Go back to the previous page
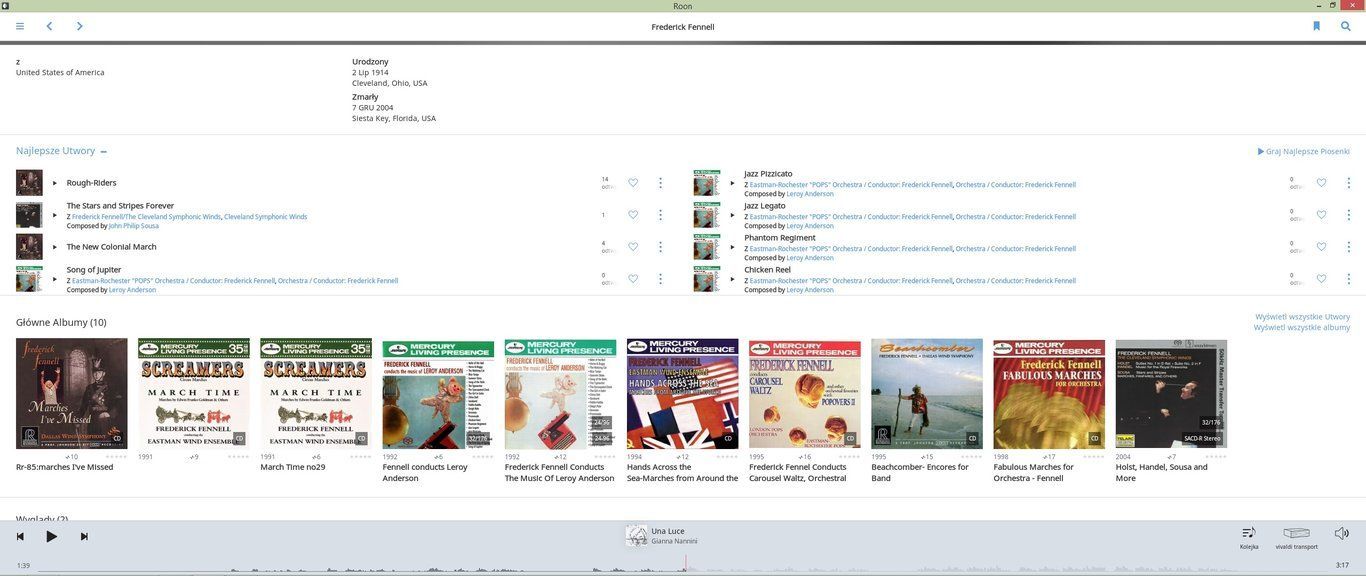 49,26
